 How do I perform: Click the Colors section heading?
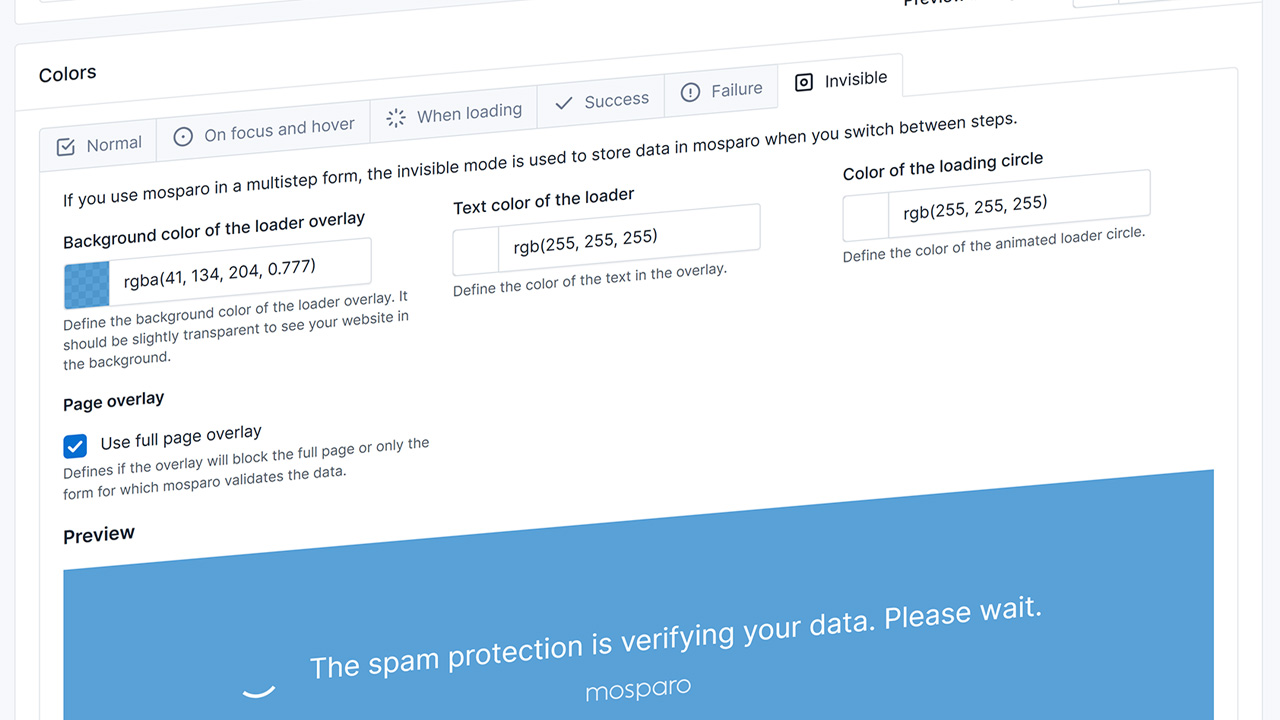68,74
